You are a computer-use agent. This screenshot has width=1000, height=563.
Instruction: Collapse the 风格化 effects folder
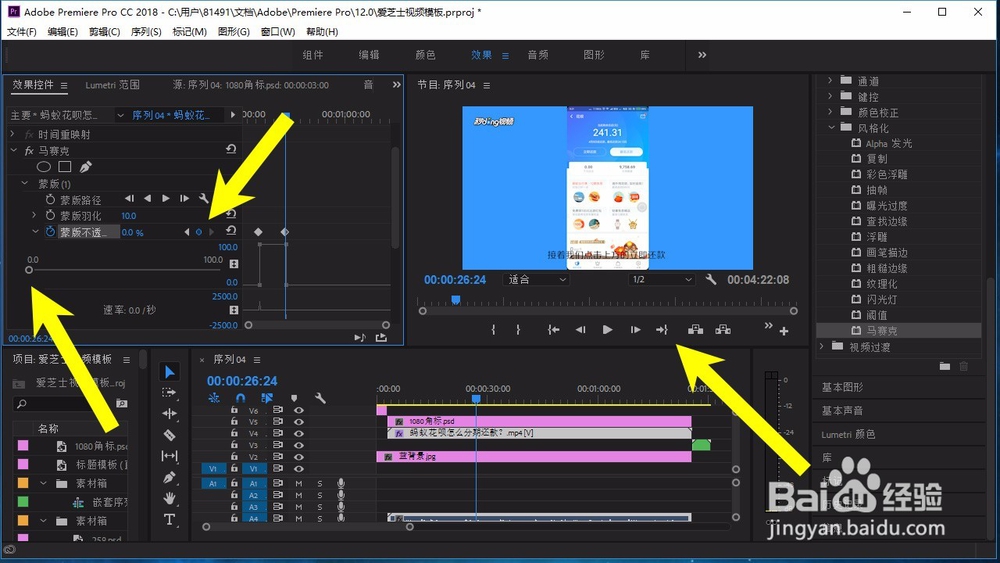831,128
